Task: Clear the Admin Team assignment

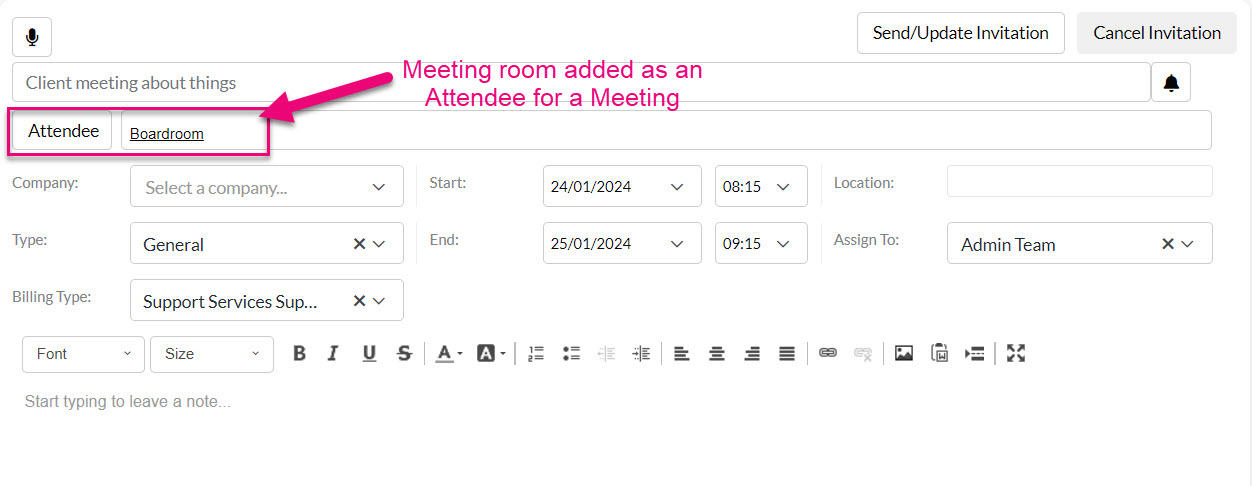Action: coord(1167,244)
